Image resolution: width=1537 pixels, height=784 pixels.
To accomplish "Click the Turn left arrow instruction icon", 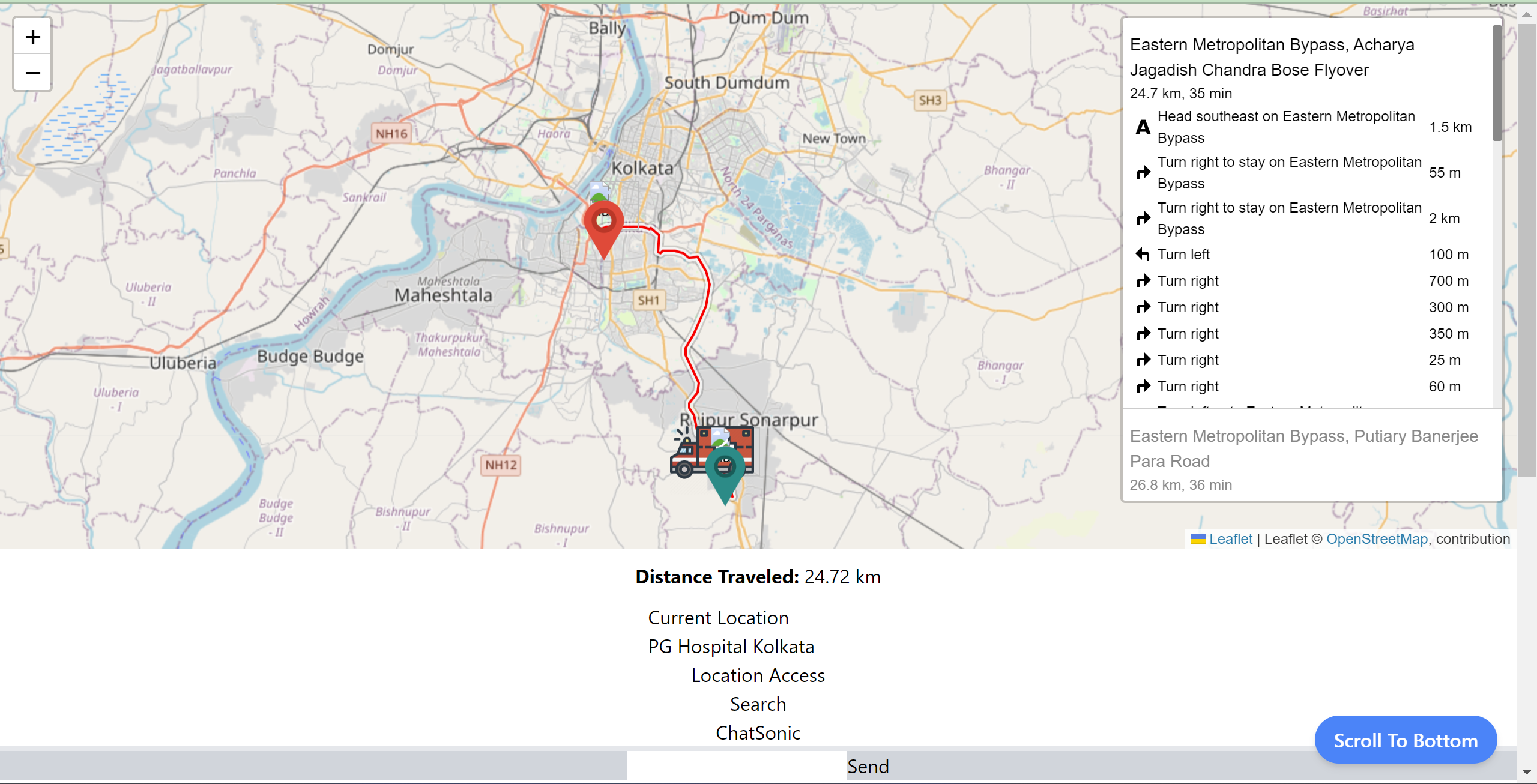I will click(x=1143, y=255).
